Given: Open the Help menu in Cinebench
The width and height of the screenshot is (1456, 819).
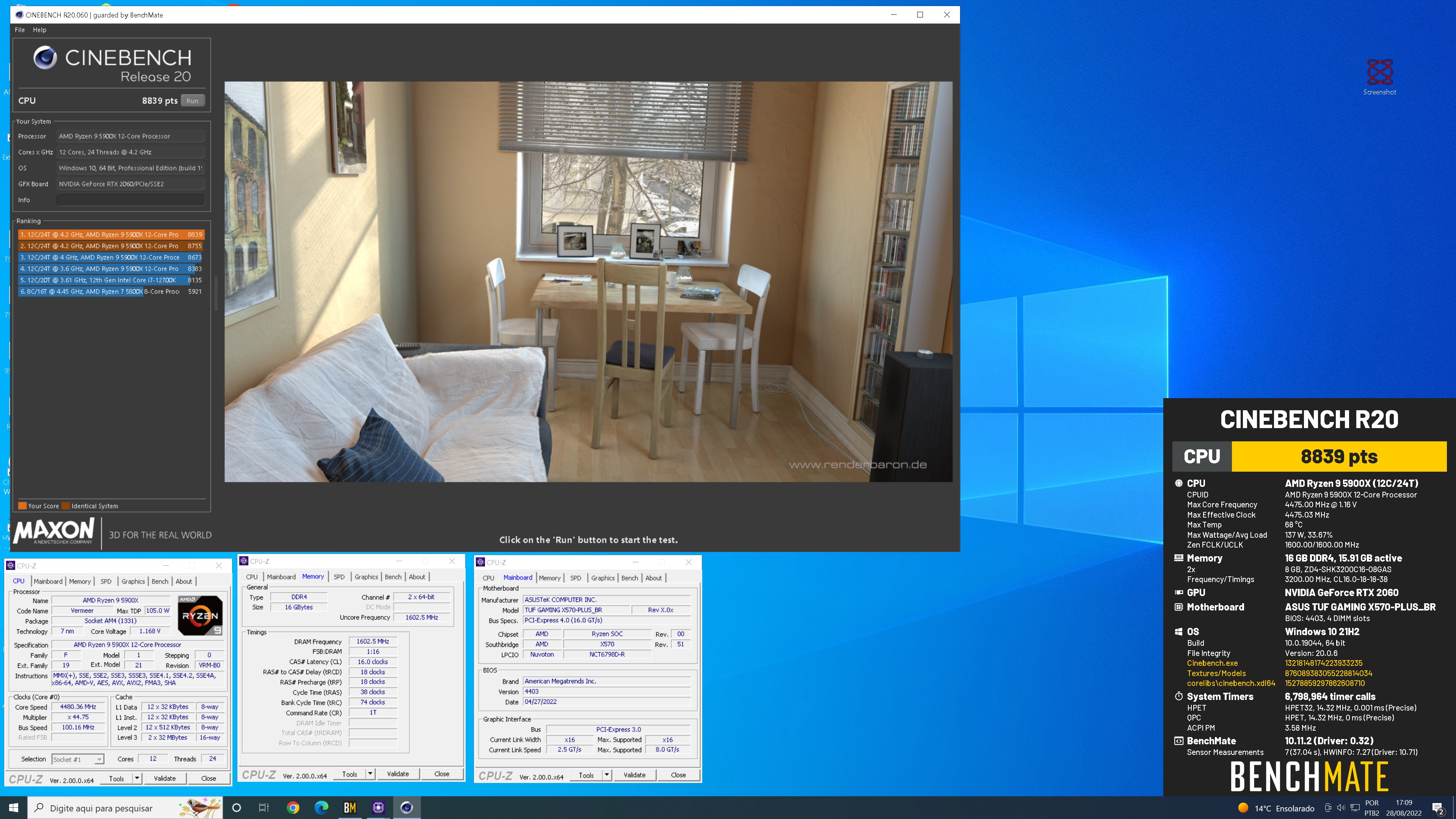Looking at the screenshot, I should click(39, 30).
